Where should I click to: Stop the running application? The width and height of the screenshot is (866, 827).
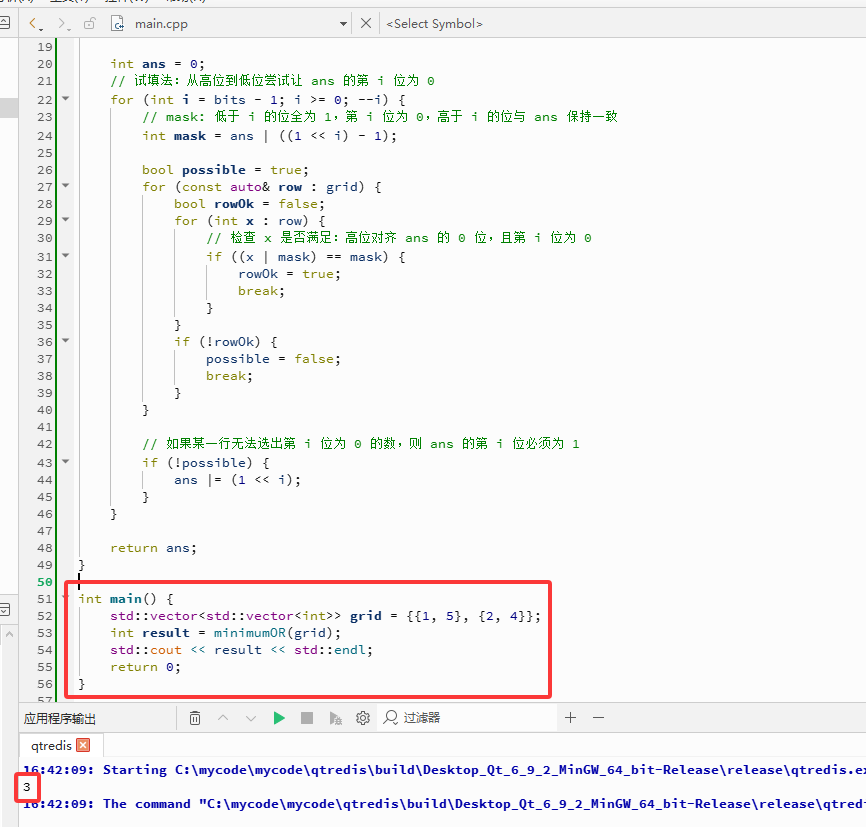point(307,718)
